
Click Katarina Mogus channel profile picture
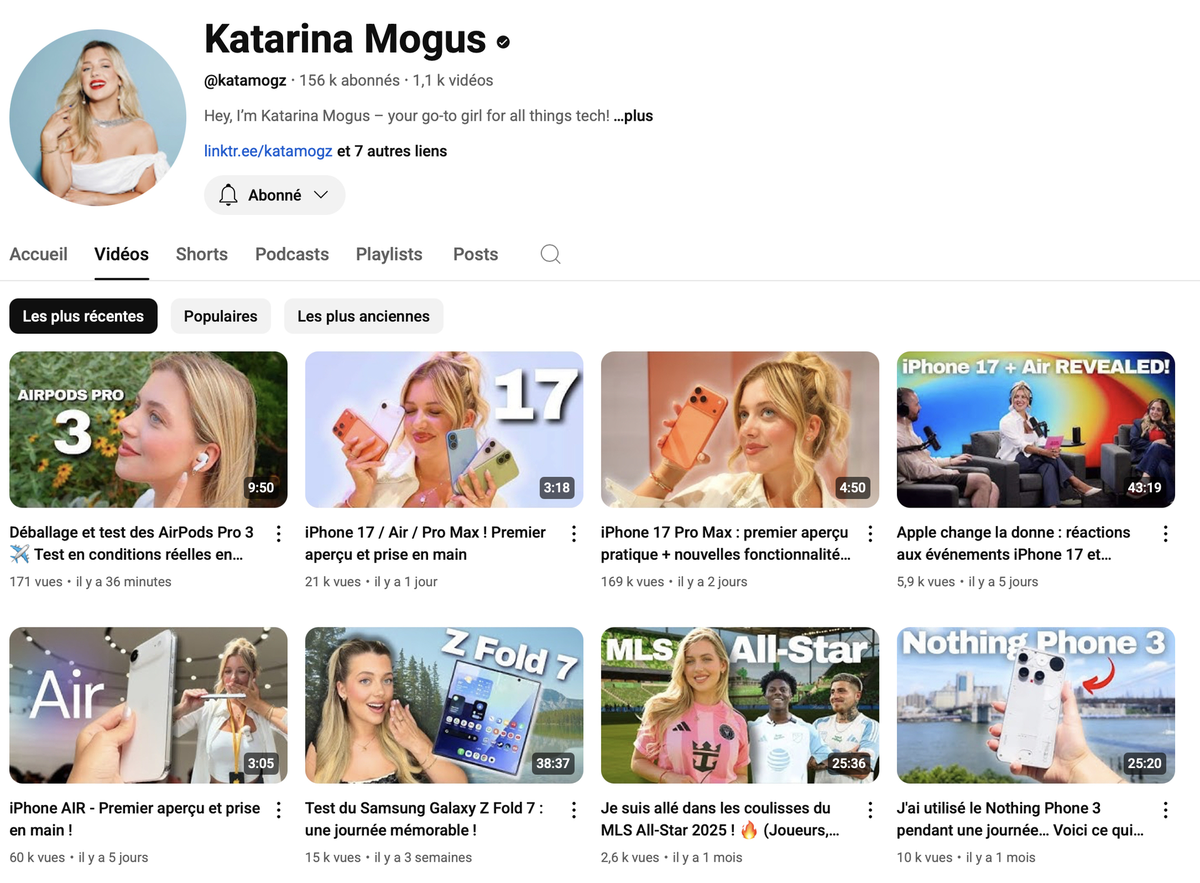click(x=98, y=118)
